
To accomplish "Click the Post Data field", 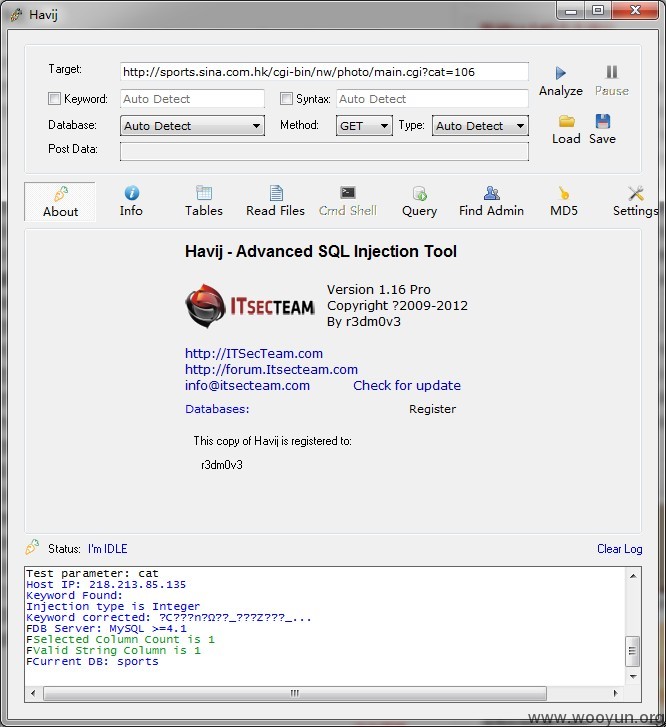I will pyautogui.click(x=324, y=151).
